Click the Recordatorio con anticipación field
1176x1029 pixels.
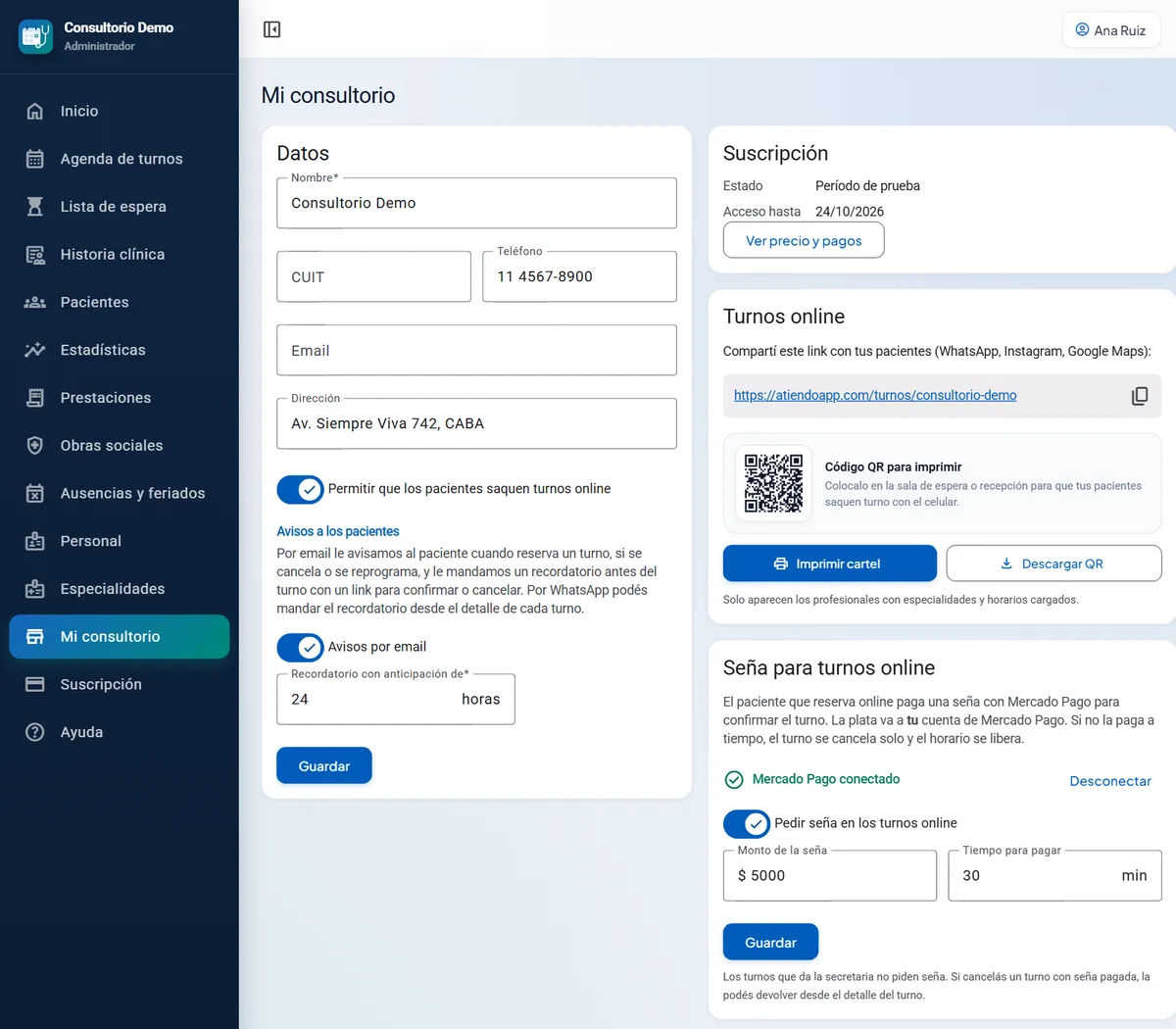click(x=396, y=699)
